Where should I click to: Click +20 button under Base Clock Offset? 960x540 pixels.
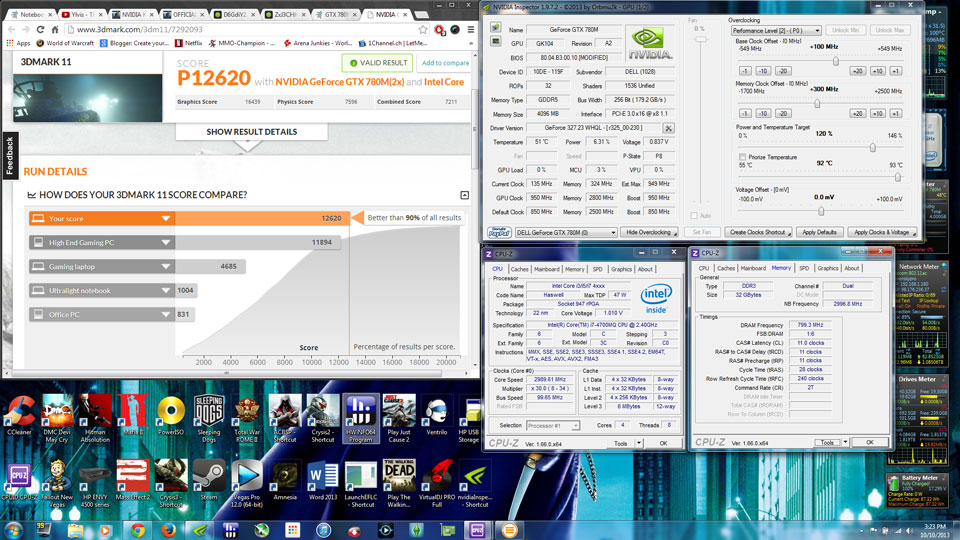pos(857,71)
